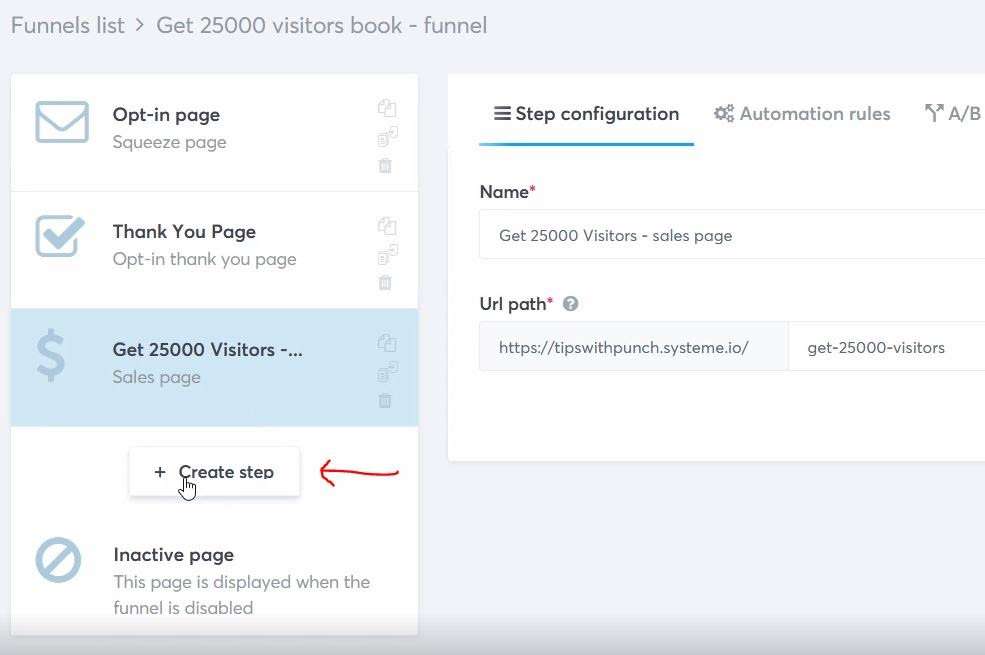Click the Sales page middle copy-to-funnel icon
Viewport: 985px width, 655px height.
tap(387, 371)
